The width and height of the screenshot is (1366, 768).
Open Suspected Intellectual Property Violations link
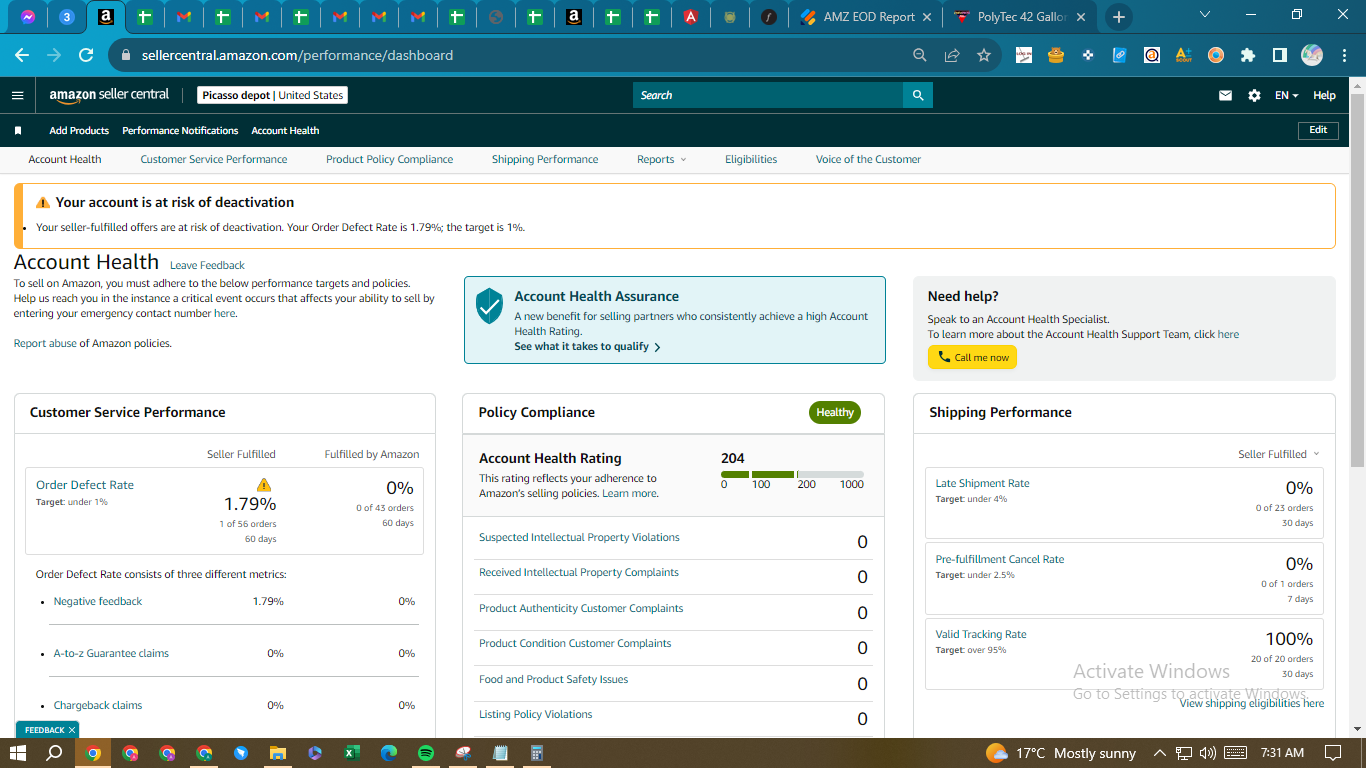point(579,538)
